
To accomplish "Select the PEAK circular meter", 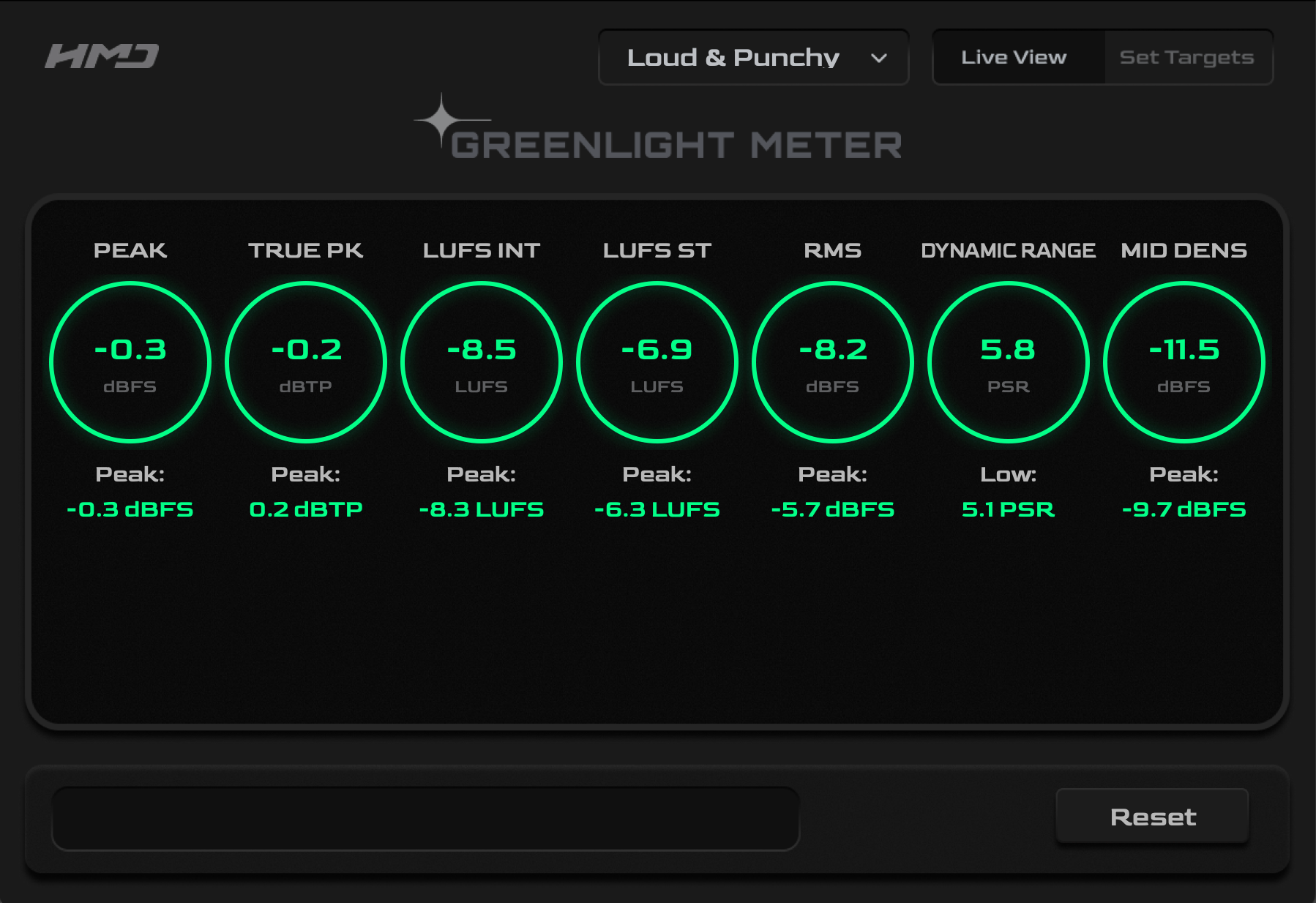I will click(130, 362).
